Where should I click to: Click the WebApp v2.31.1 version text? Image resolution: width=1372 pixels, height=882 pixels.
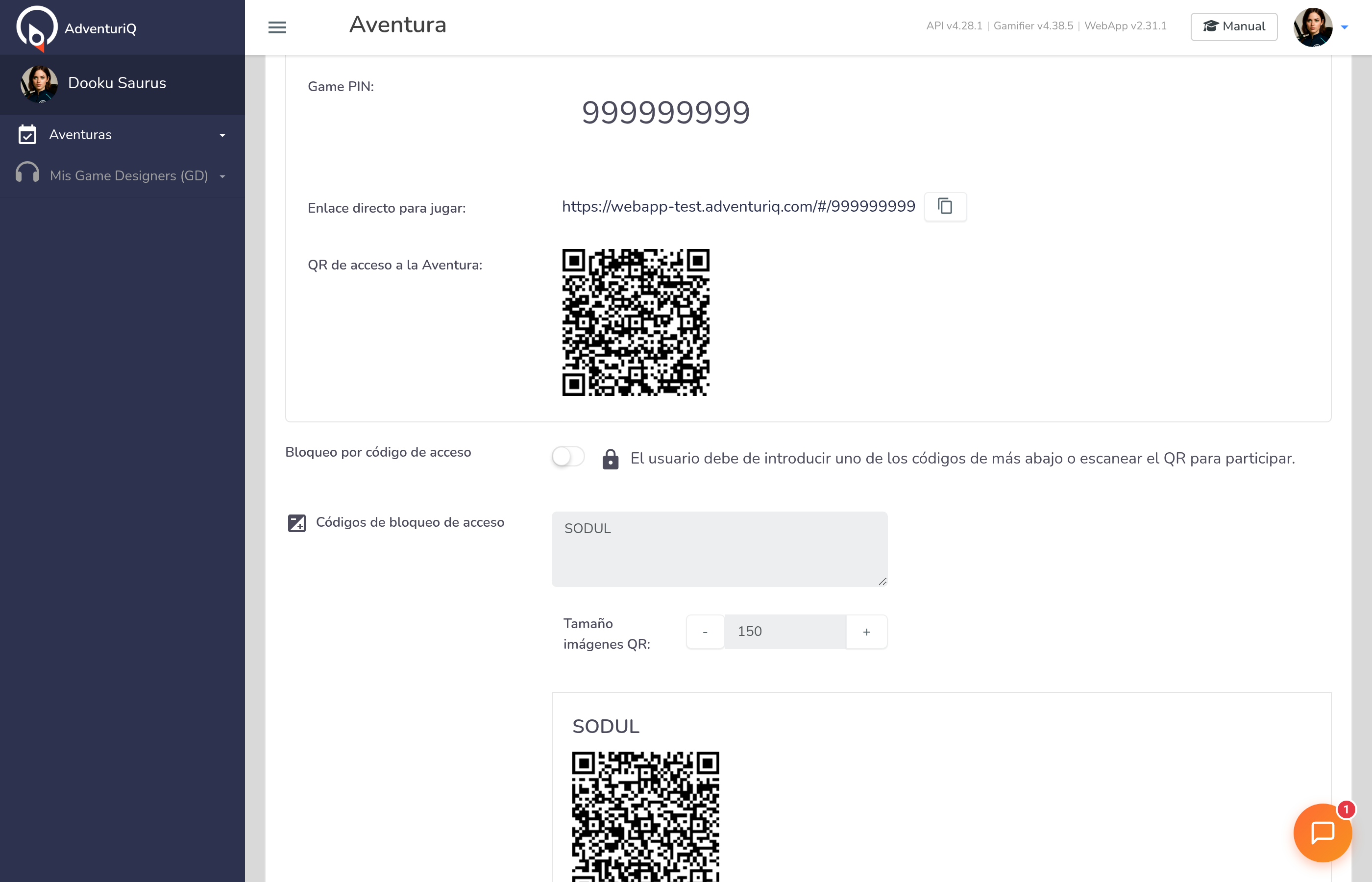(x=1125, y=26)
